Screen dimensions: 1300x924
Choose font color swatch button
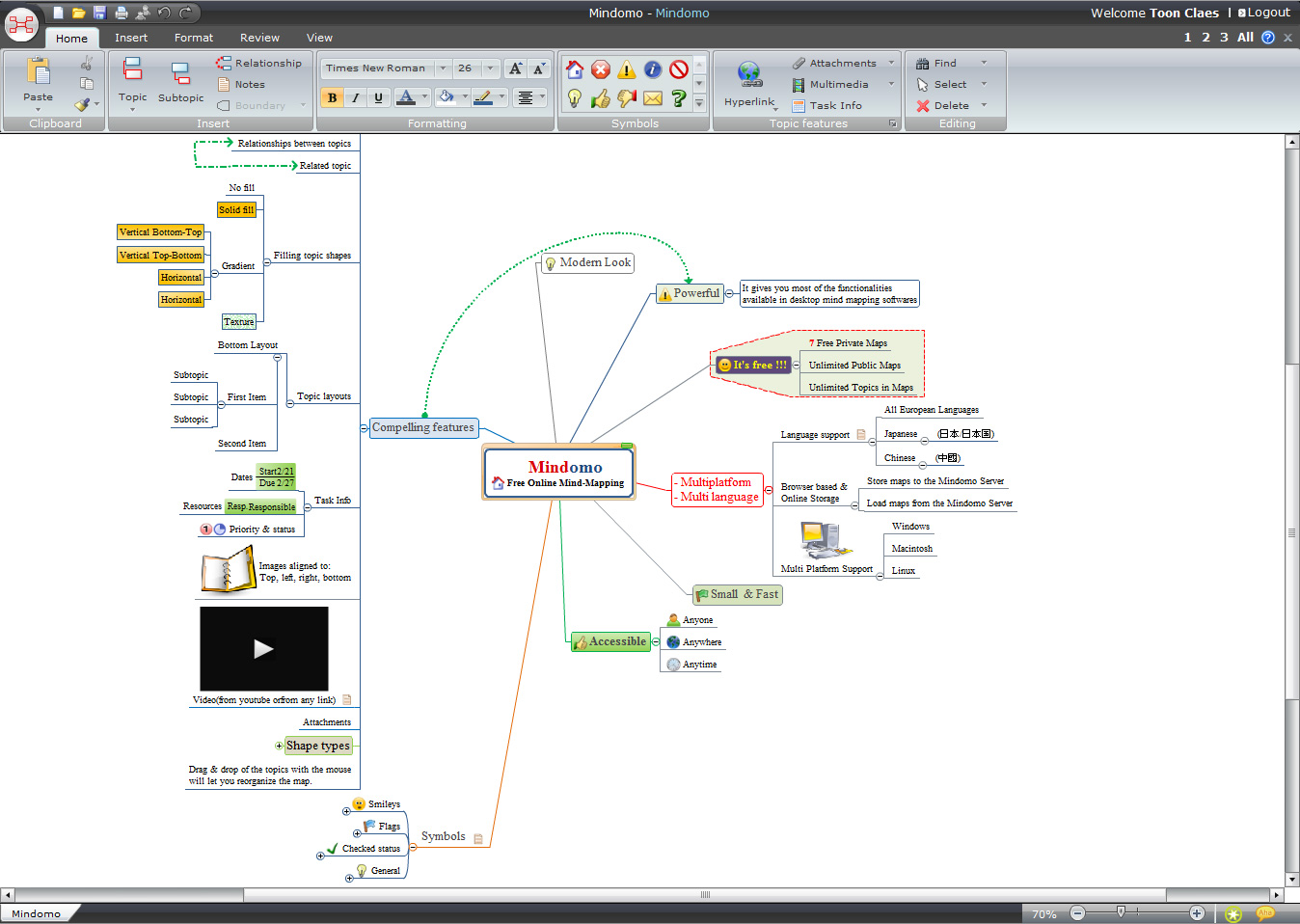coord(406,97)
